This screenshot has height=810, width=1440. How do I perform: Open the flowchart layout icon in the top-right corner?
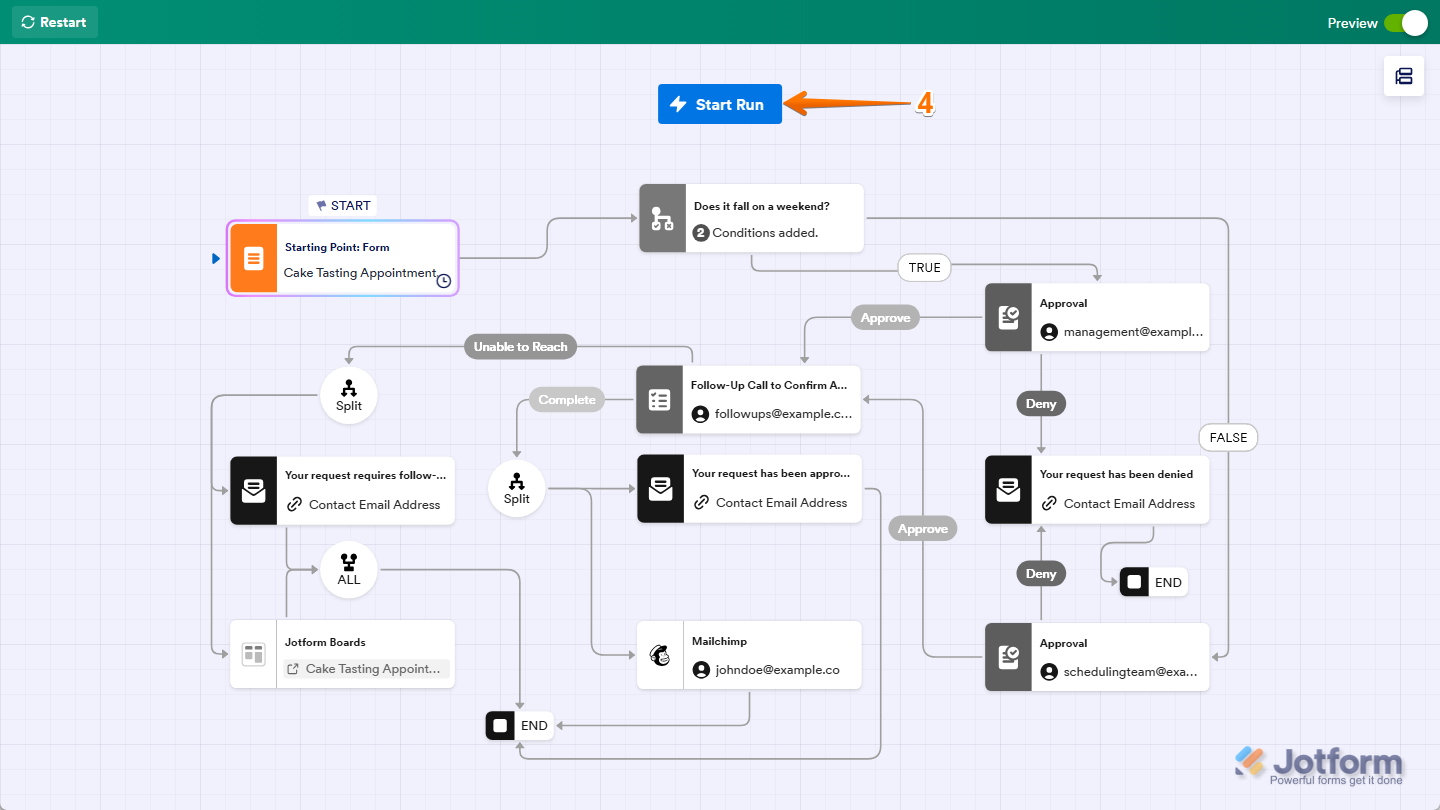[x=1404, y=76]
